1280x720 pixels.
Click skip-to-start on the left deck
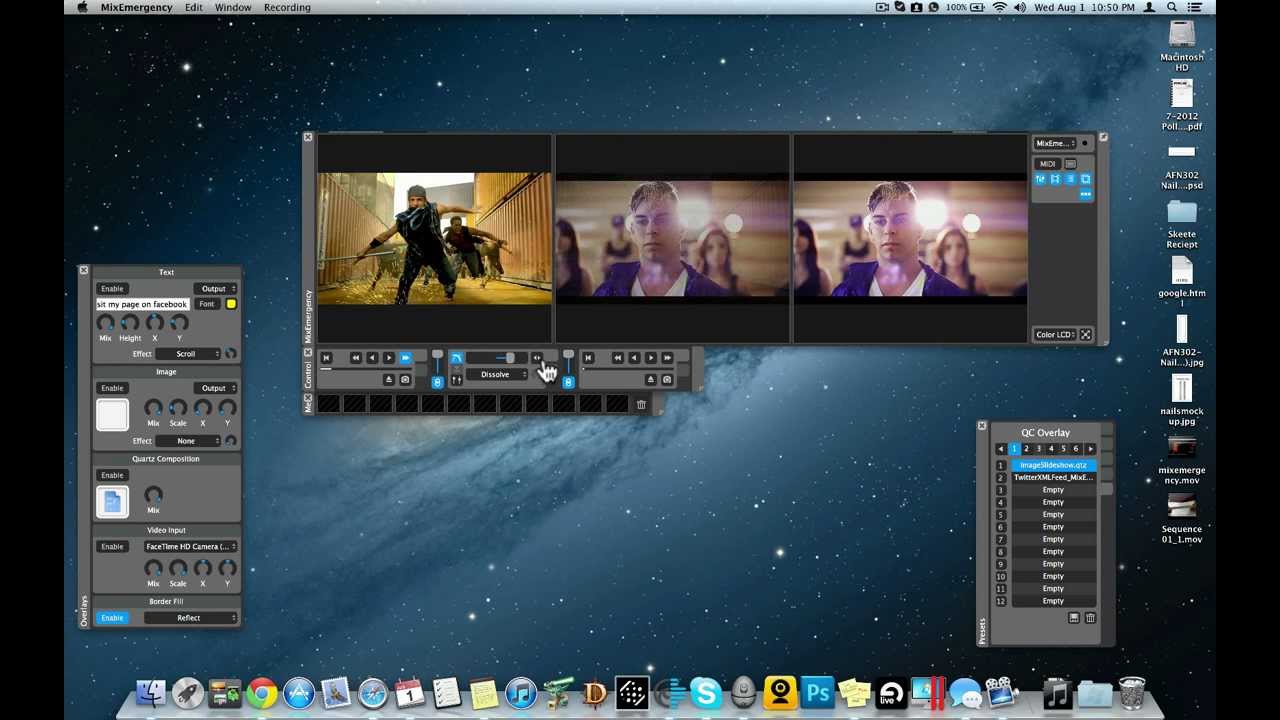[326, 357]
